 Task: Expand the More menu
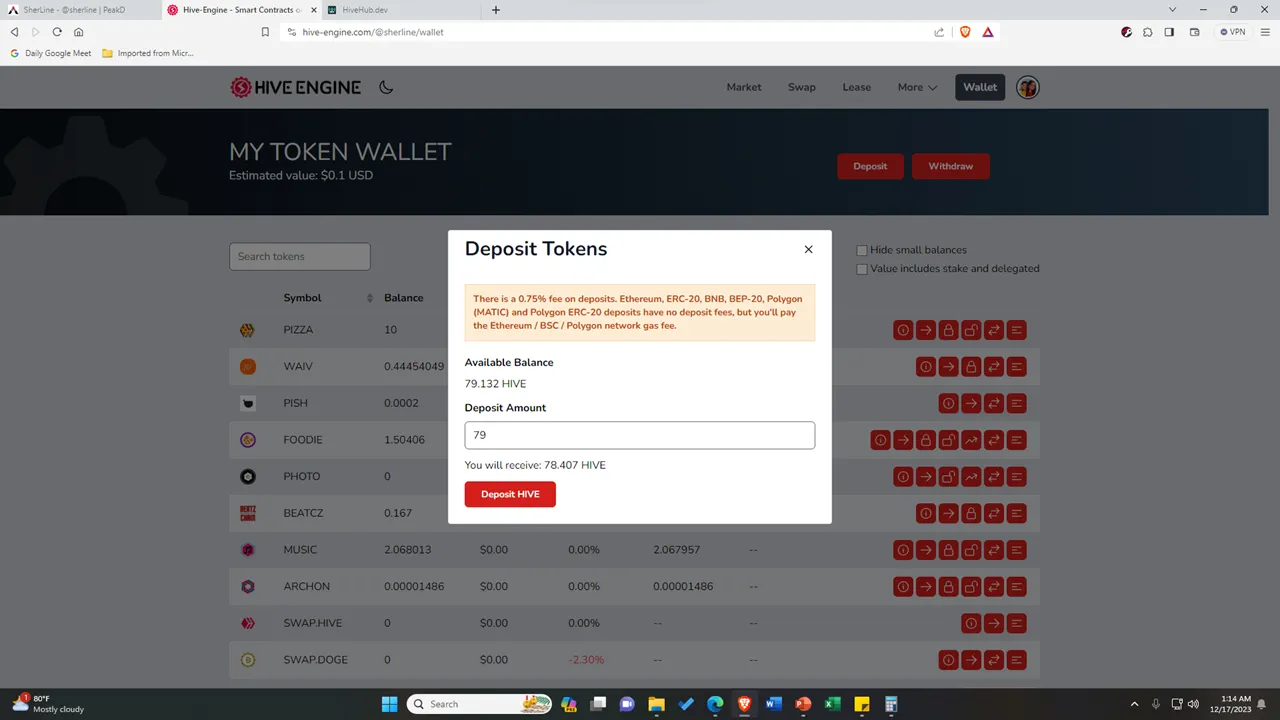coord(917,87)
